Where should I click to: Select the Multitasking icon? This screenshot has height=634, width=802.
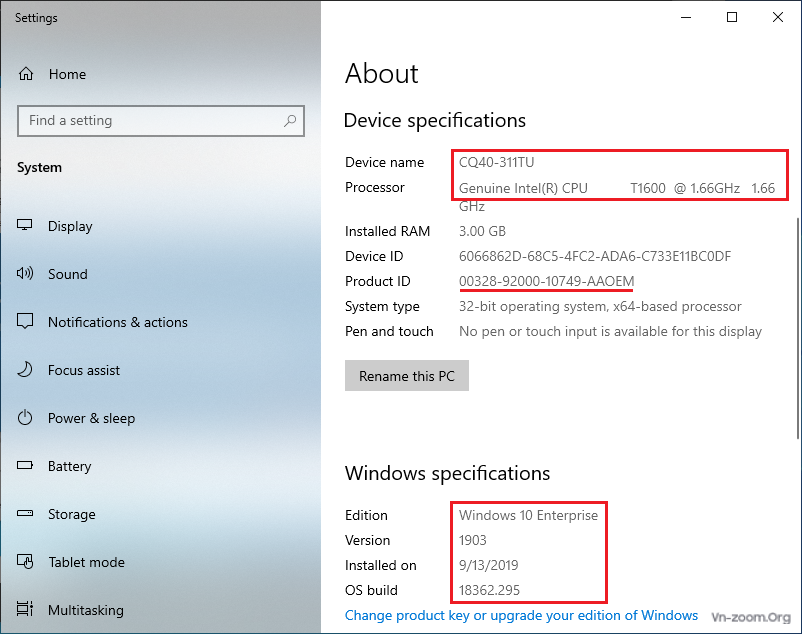click(25, 609)
